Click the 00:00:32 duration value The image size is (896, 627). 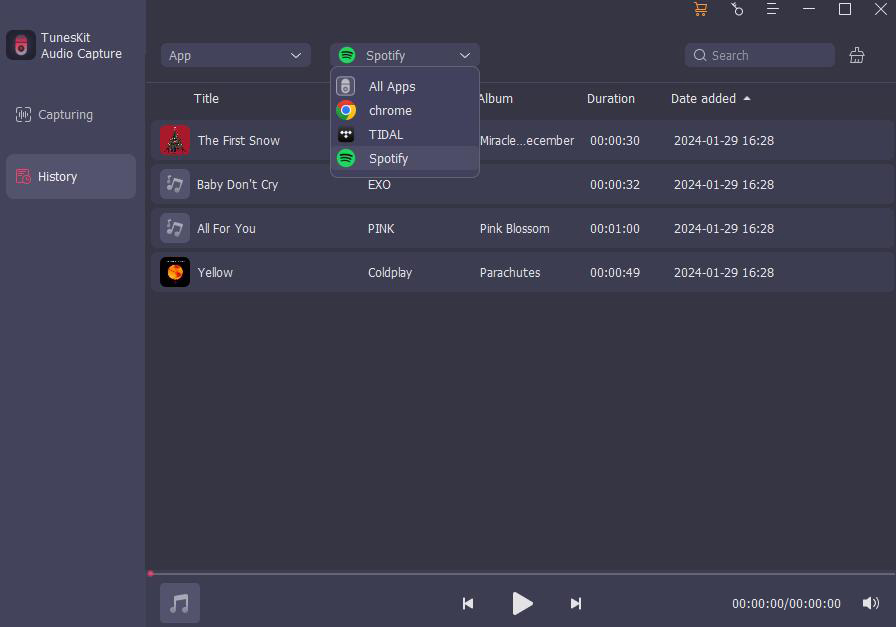[x=615, y=184]
